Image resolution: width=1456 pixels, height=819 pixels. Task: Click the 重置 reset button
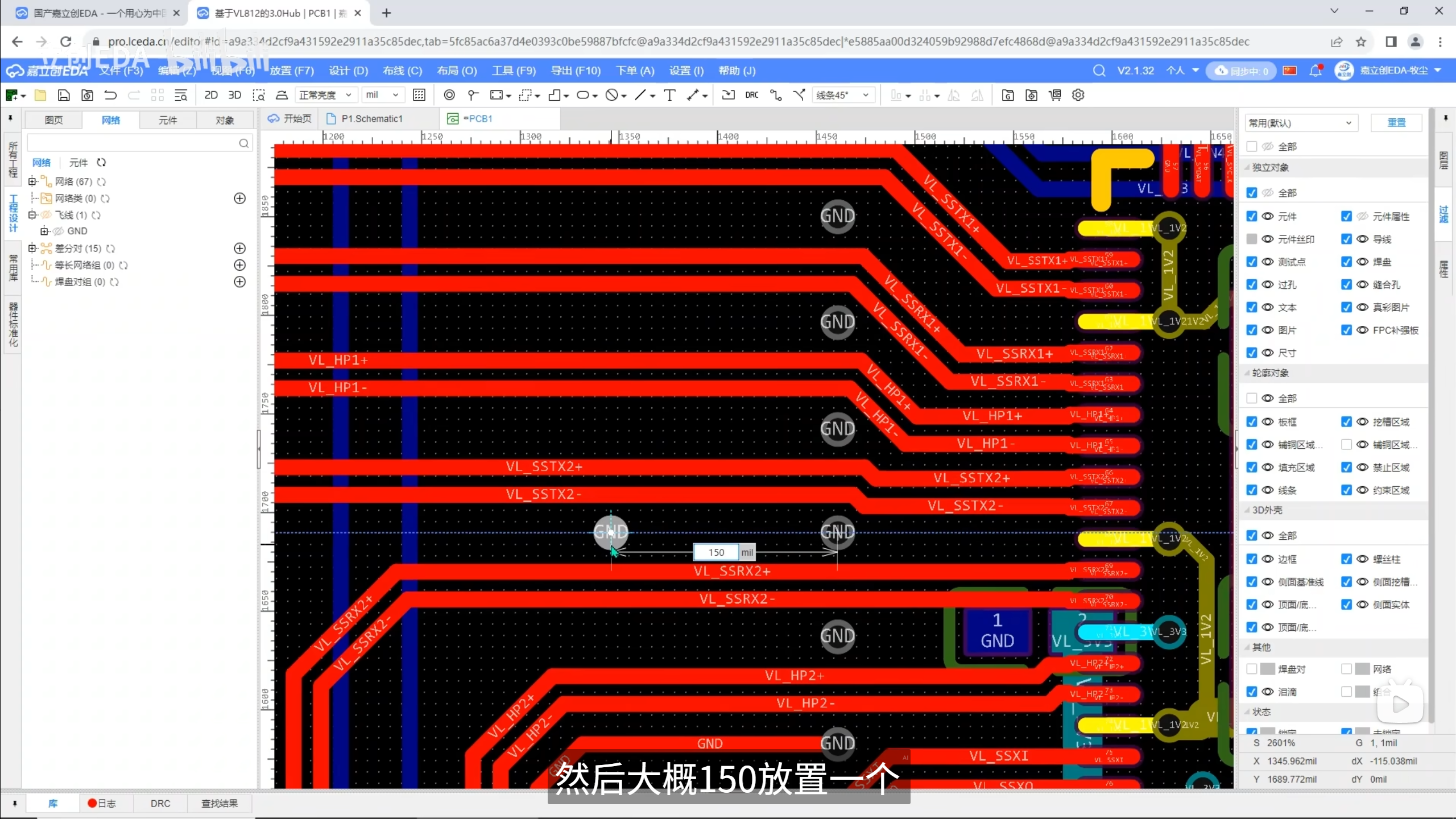tap(1396, 123)
